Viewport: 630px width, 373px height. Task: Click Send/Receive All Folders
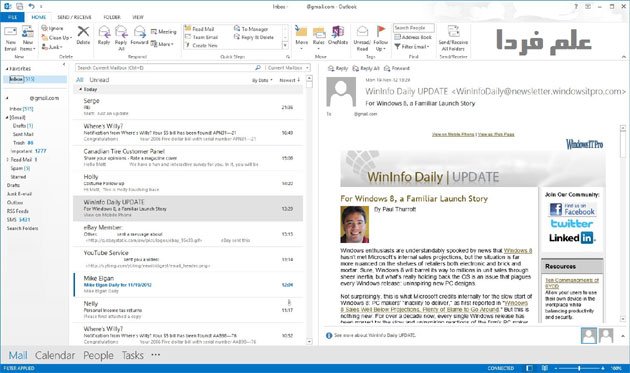[453, 38]
